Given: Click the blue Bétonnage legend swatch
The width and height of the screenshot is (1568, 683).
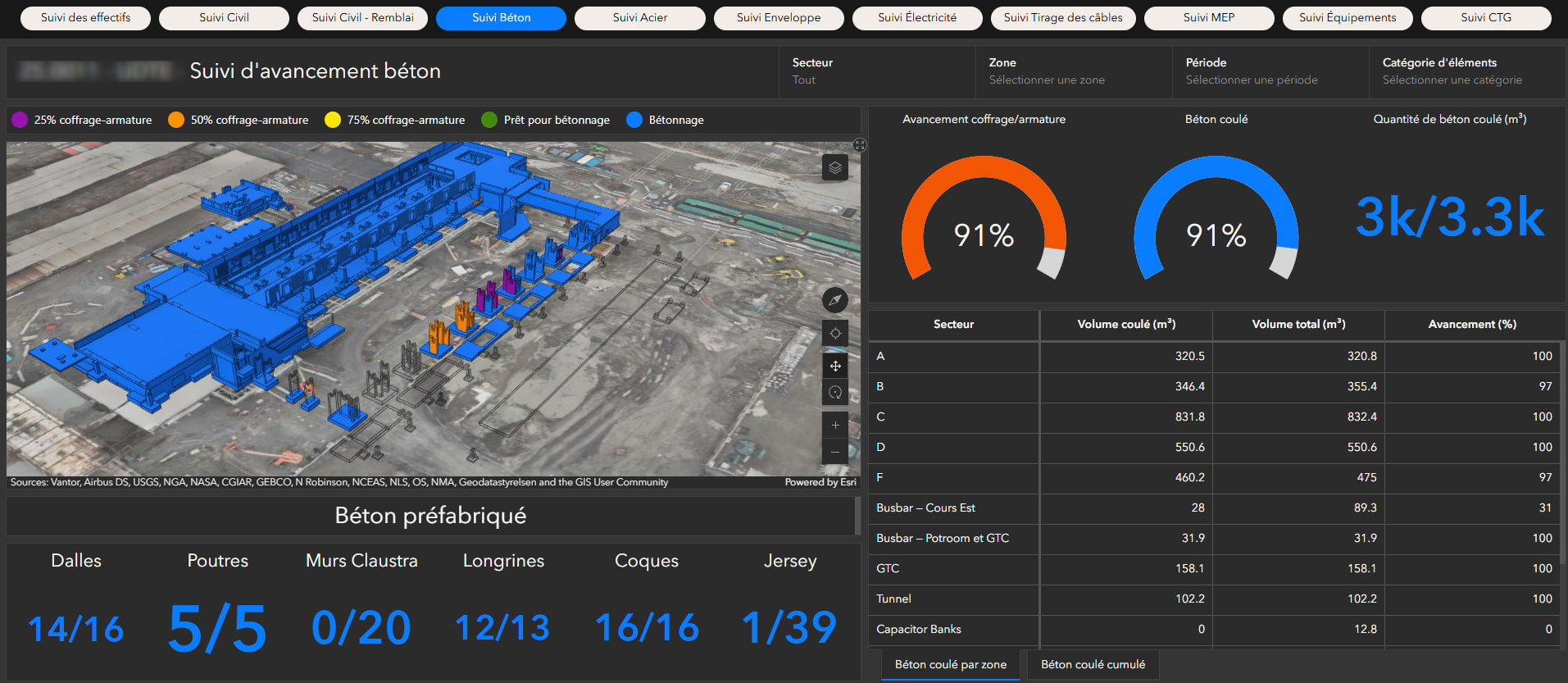Looking at the screenshot, I should click(634, 120).
